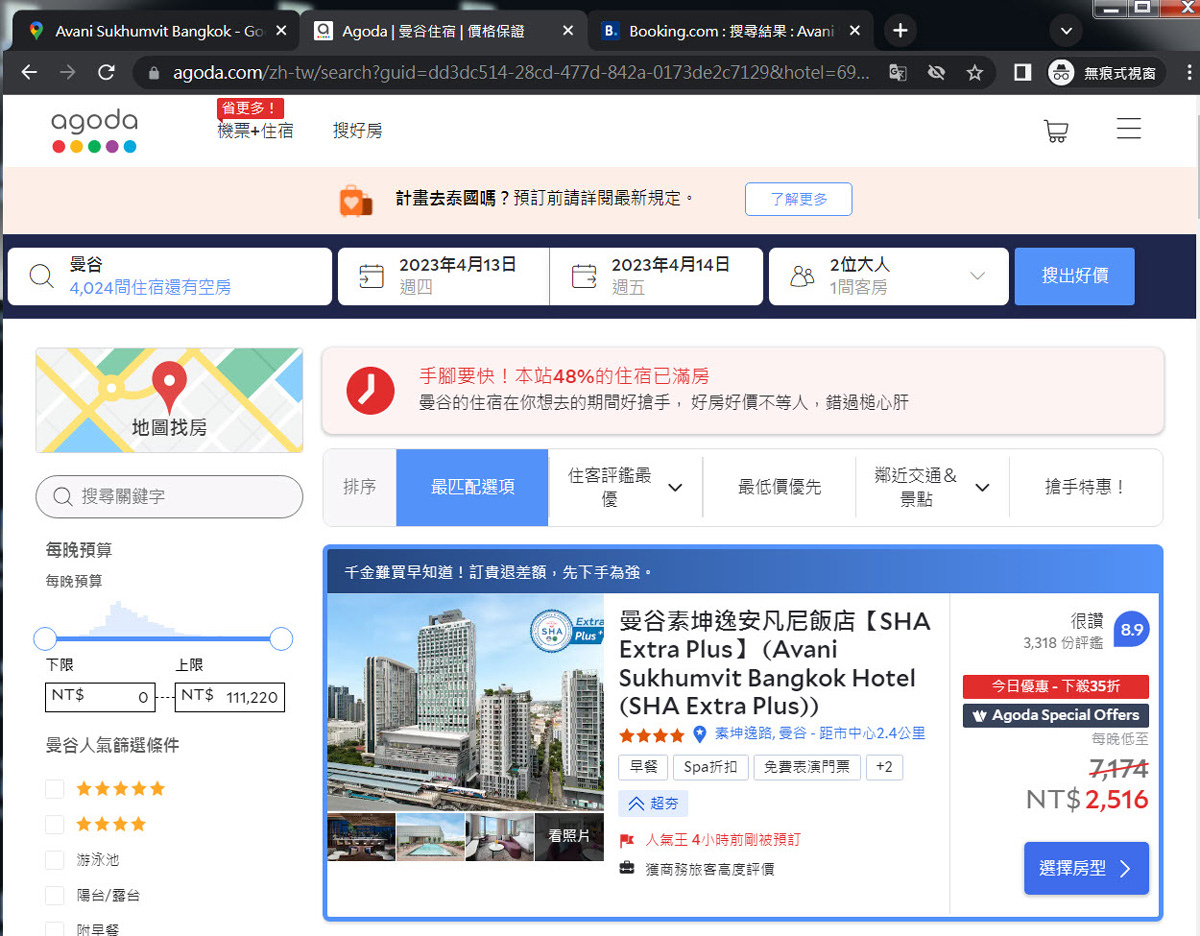The width and height of the screenshot is (1200, 936).
Task: Click the 選擇房型 button
Action: click(x=1086, y=868)
